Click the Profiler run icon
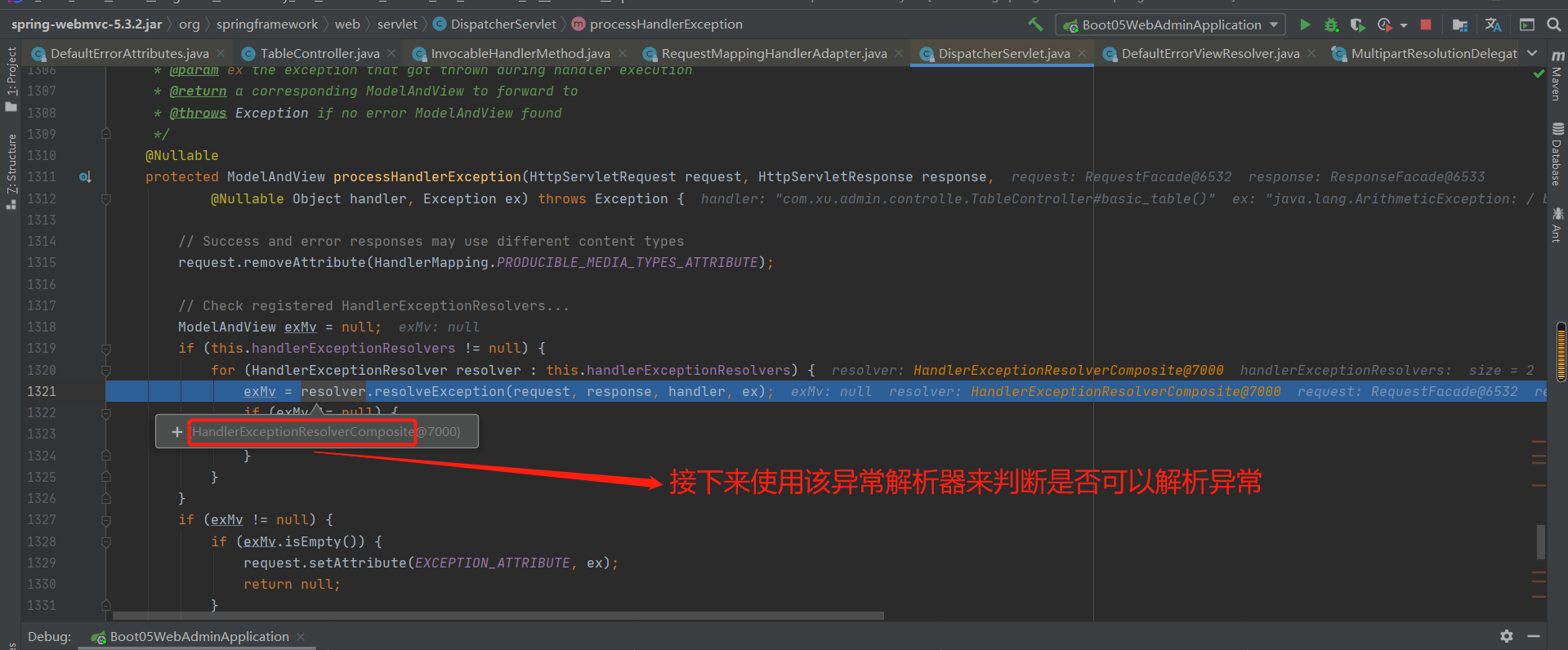Screen dimensions: 1568x650 [1384, 24]
